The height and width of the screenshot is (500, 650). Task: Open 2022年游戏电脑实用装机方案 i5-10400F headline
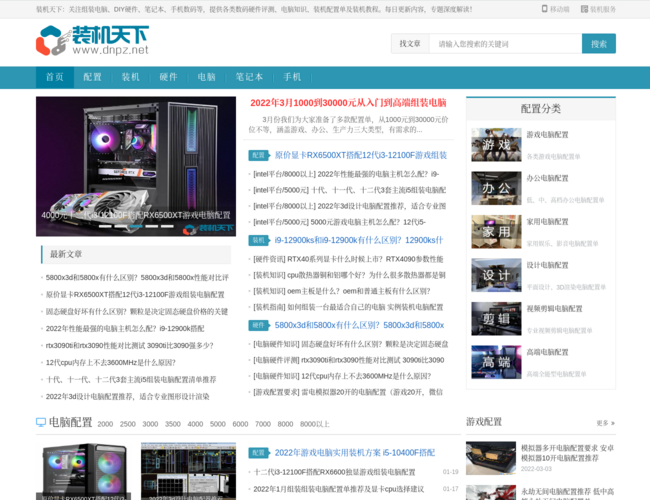click(x=355, y=453)
